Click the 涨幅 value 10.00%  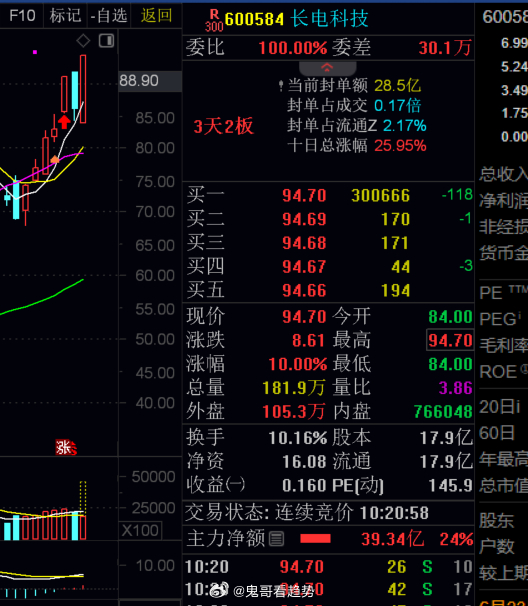pos(298,364)
